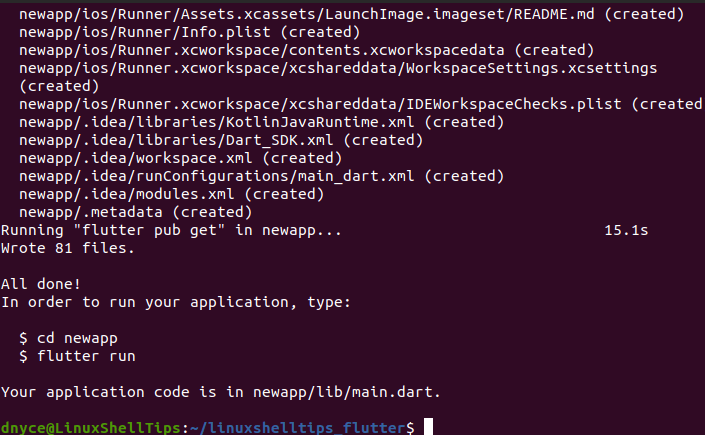Click the Dart_SDK.xml created line
705x435 pixels.
[221, 140]
